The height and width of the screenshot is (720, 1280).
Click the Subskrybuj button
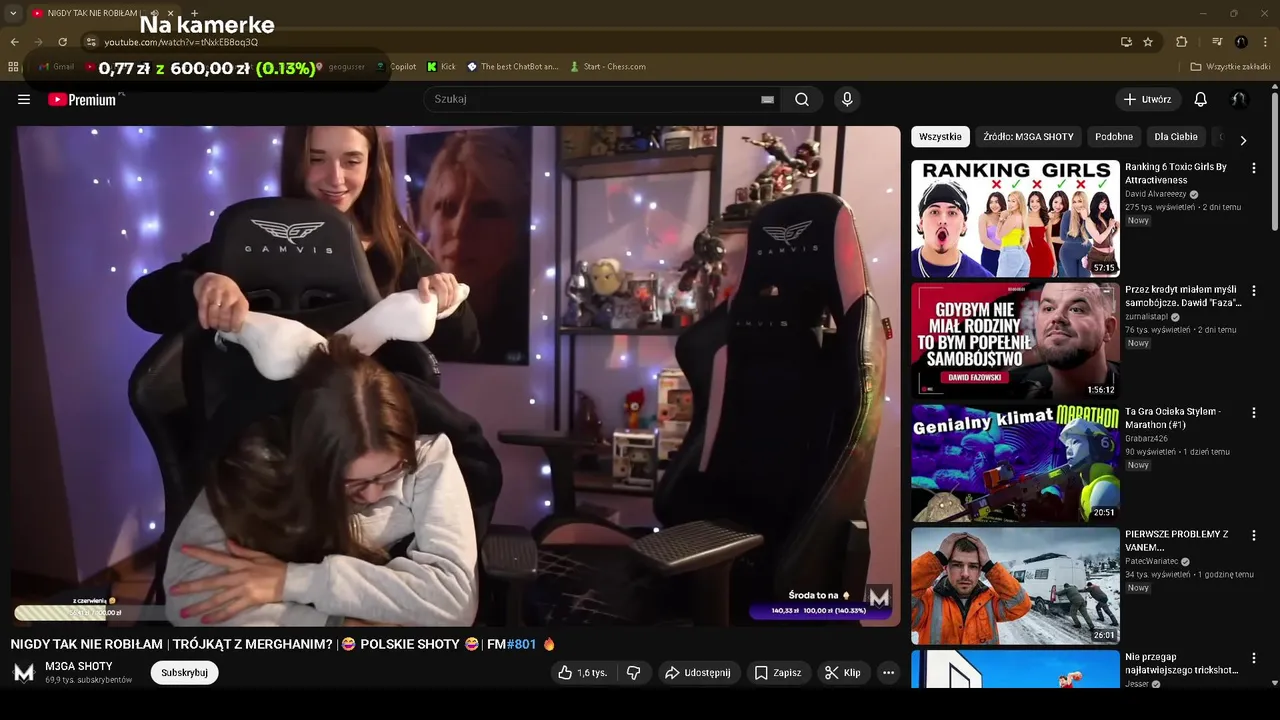tap(184, 673)
